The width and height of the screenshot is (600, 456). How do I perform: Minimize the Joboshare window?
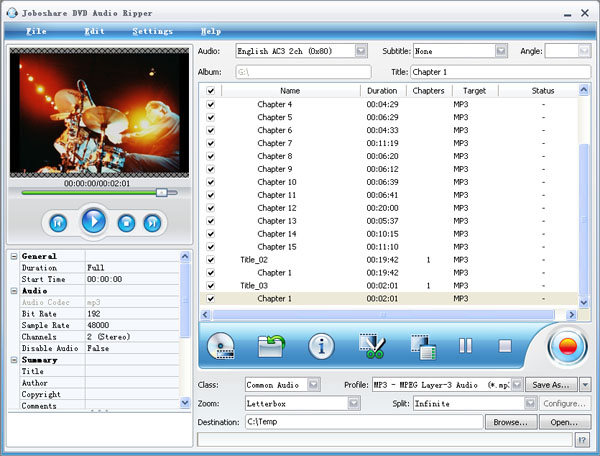567,14
